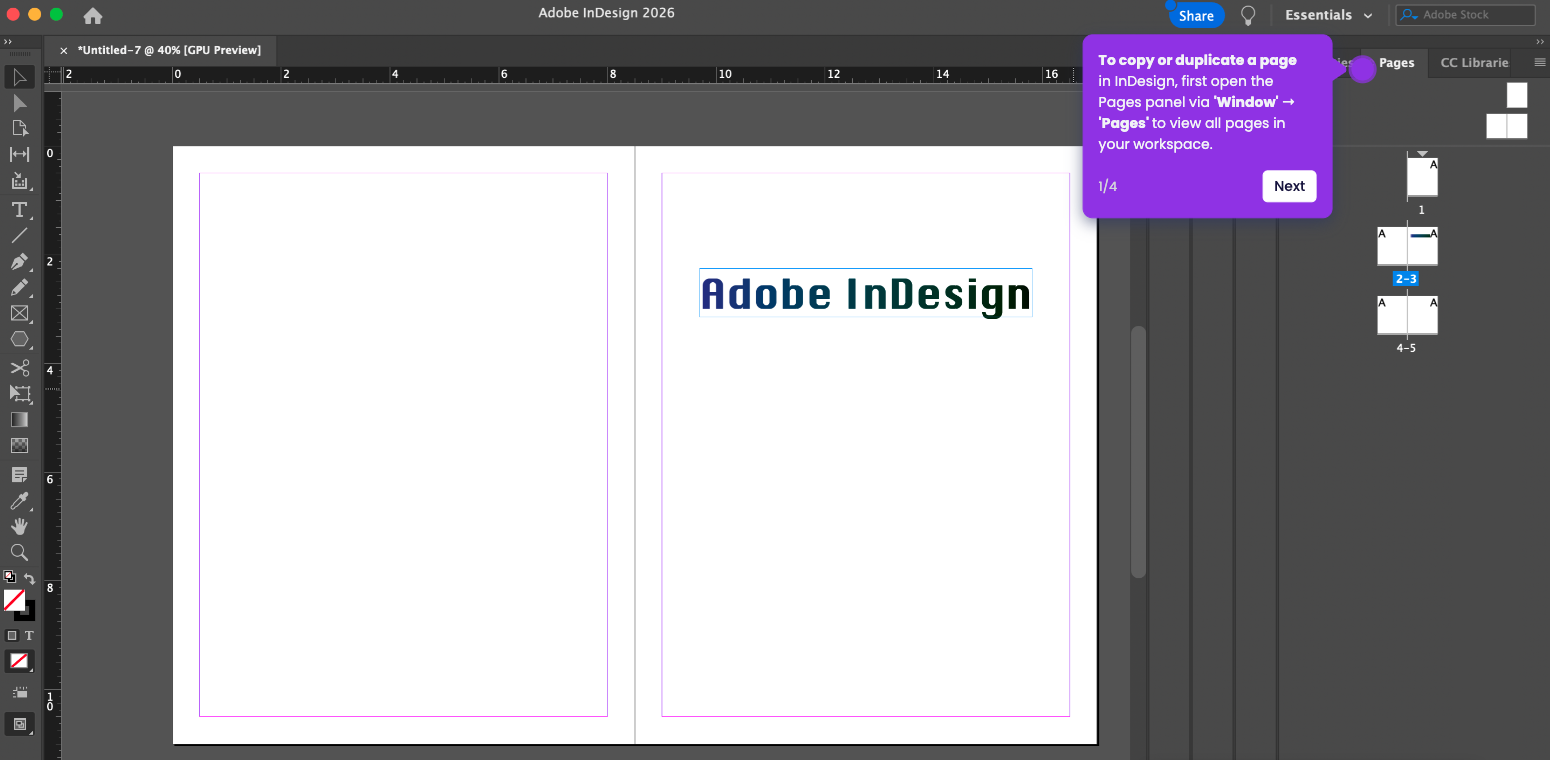This screenshot has width=1550, height=760.
Task: Swap fill and stroke arrows
Action: coord(30,578)
